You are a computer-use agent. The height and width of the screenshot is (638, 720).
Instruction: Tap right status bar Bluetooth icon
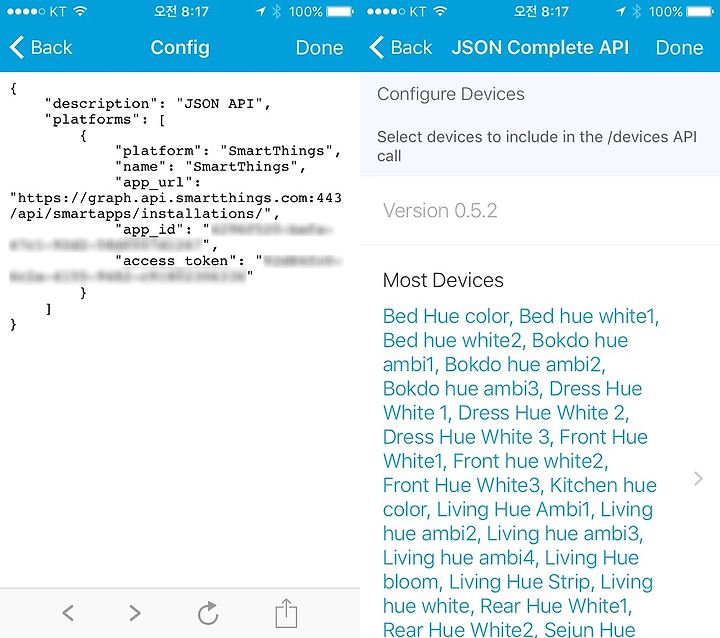click(636, 11)
